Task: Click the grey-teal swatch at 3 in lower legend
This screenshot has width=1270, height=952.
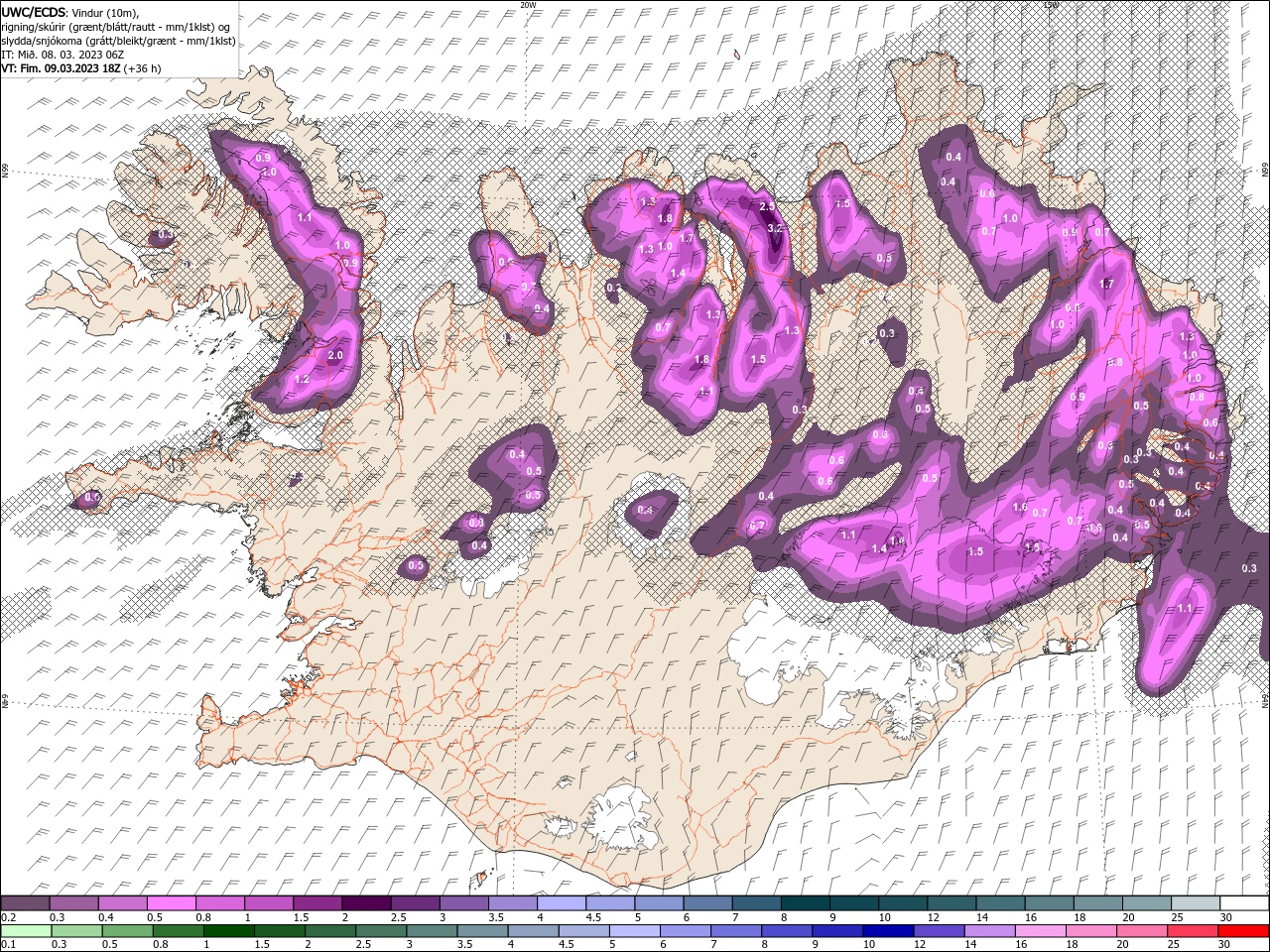Action: click(x=432, y=931)
